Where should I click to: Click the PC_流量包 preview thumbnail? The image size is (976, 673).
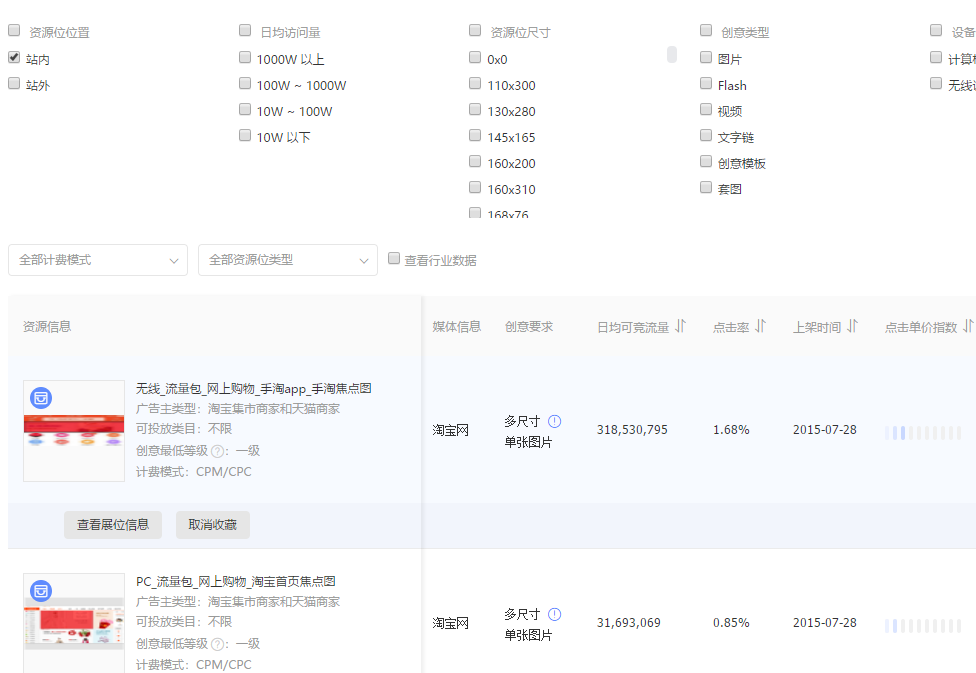pyautogui.click(x=74, y=623)
